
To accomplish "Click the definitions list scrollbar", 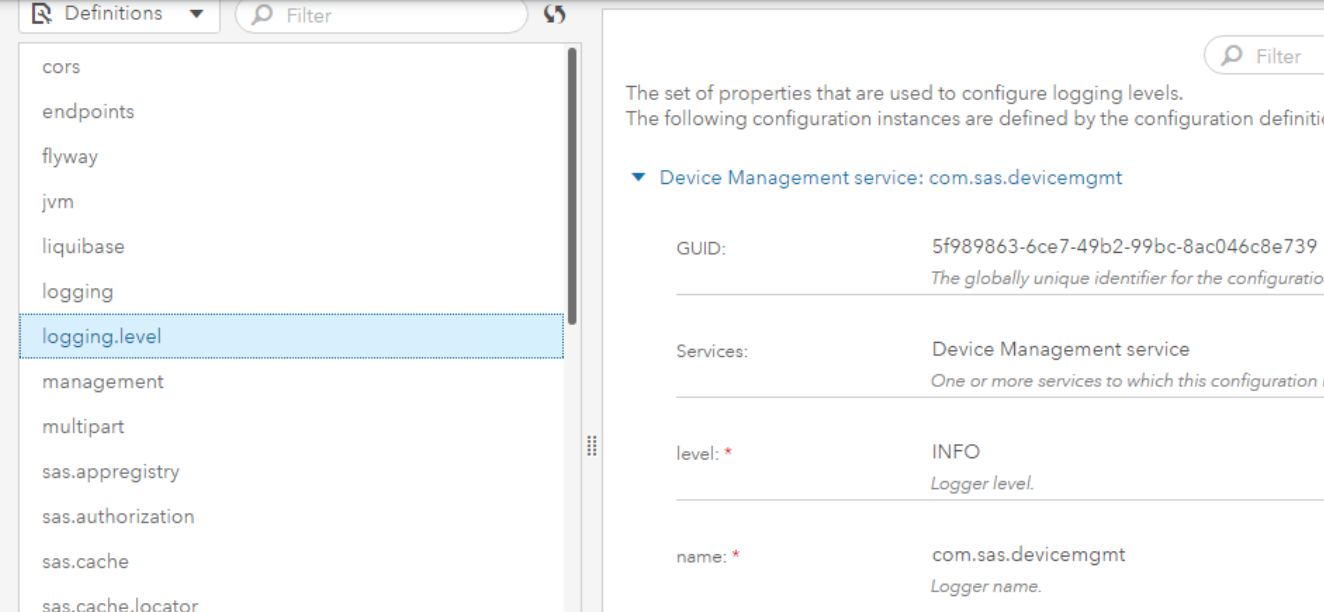I will 572,185.
